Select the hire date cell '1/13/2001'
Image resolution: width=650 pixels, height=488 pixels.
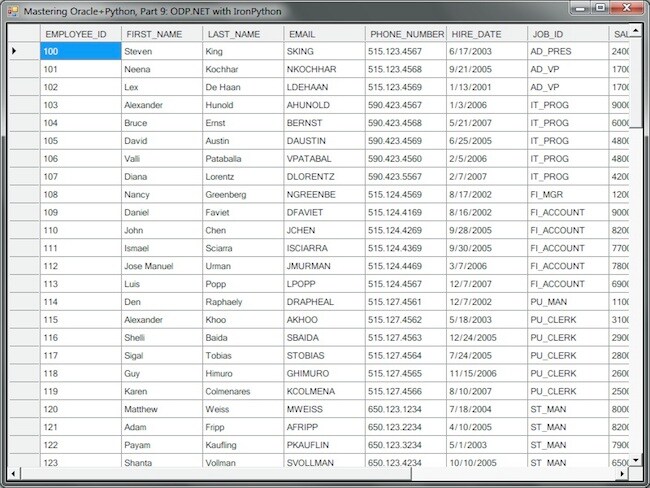(x=487, y=87)
